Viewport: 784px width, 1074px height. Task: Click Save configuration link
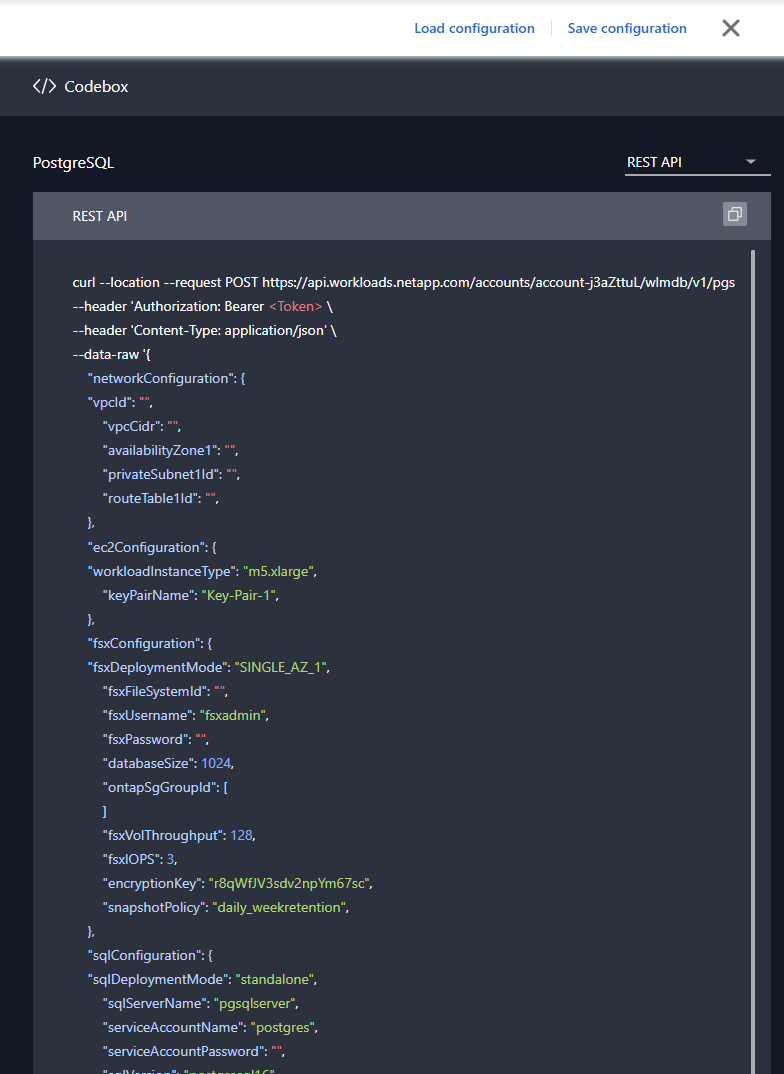tap(627, 28)
